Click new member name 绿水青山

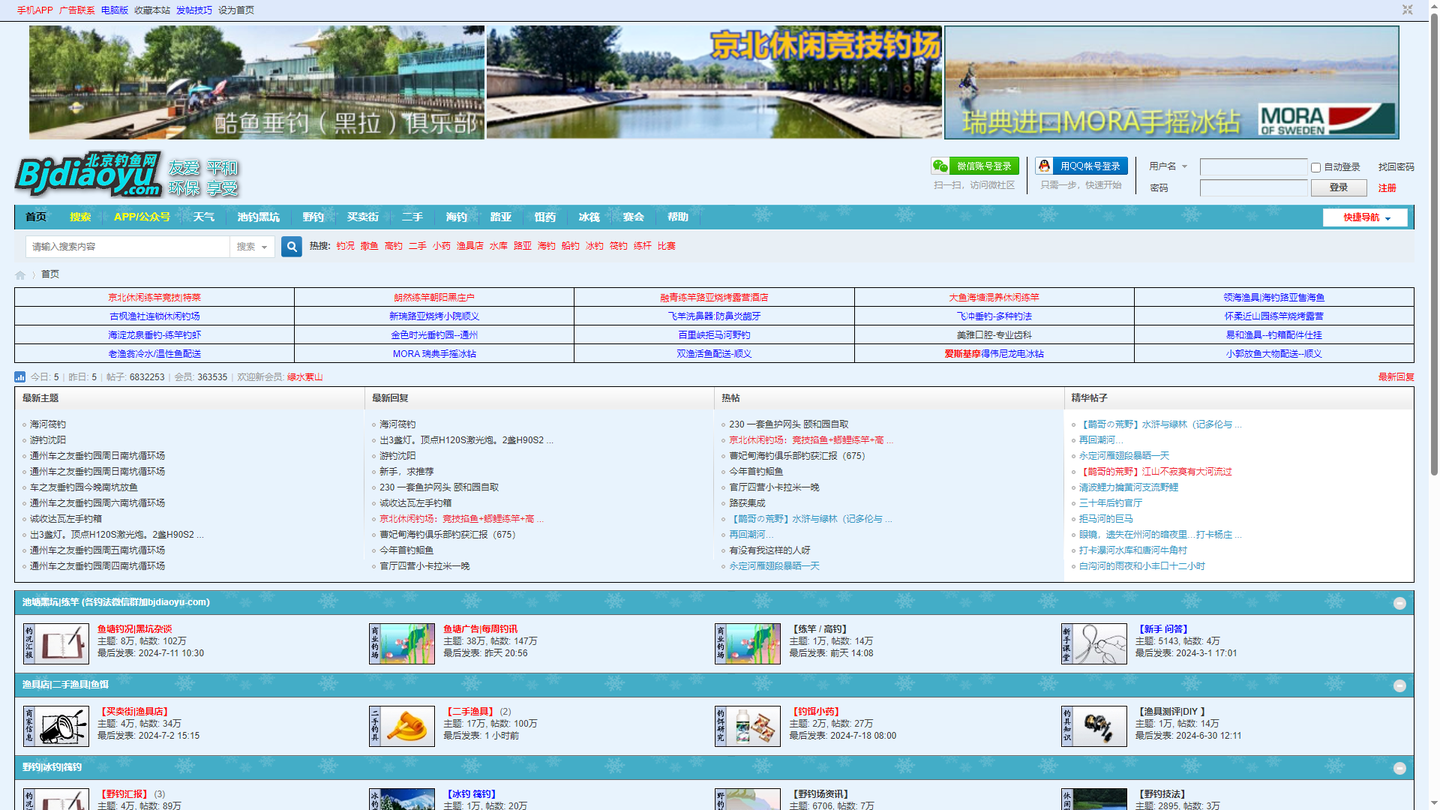(x=305, y=377)
